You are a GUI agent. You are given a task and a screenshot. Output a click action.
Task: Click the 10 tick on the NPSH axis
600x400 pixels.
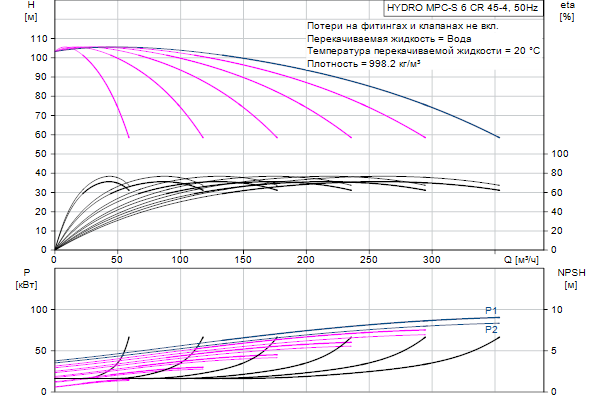click(558, 310)
